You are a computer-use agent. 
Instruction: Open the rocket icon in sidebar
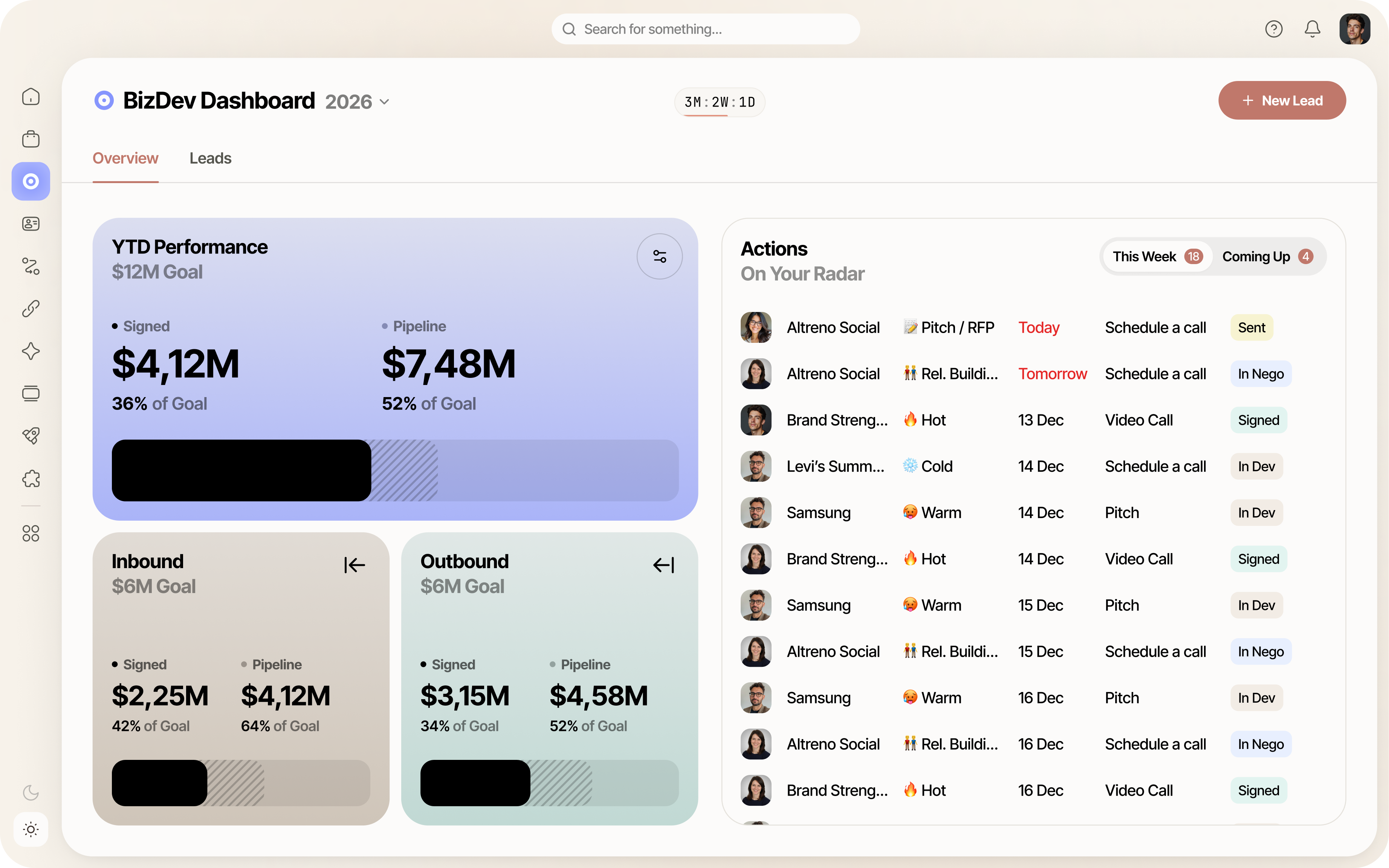31,436
